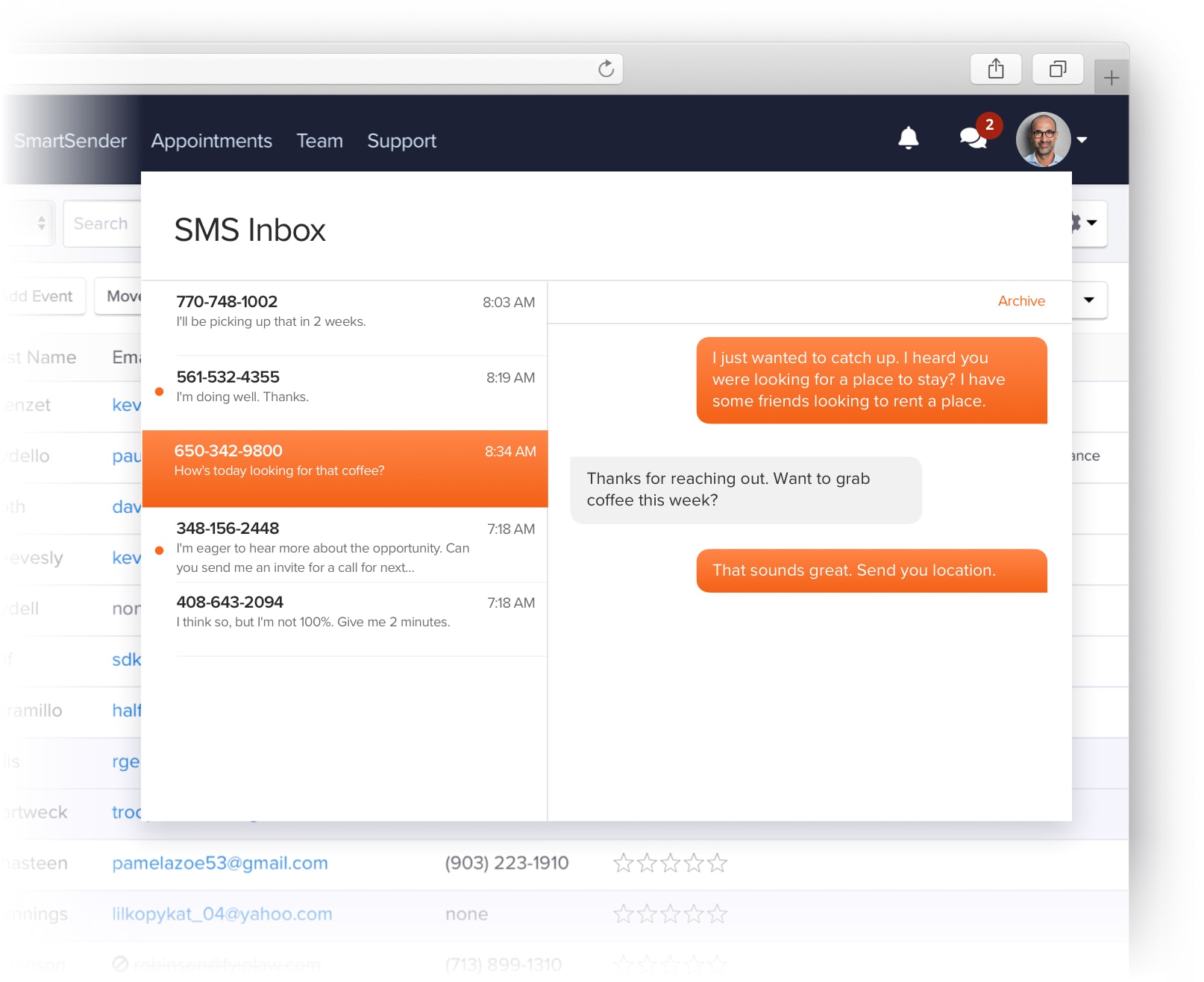Give one star to pamelazoe53's contact rating
Viewport: 1204px width, 982px height.
pyautogui.click(x=625, y=863)
